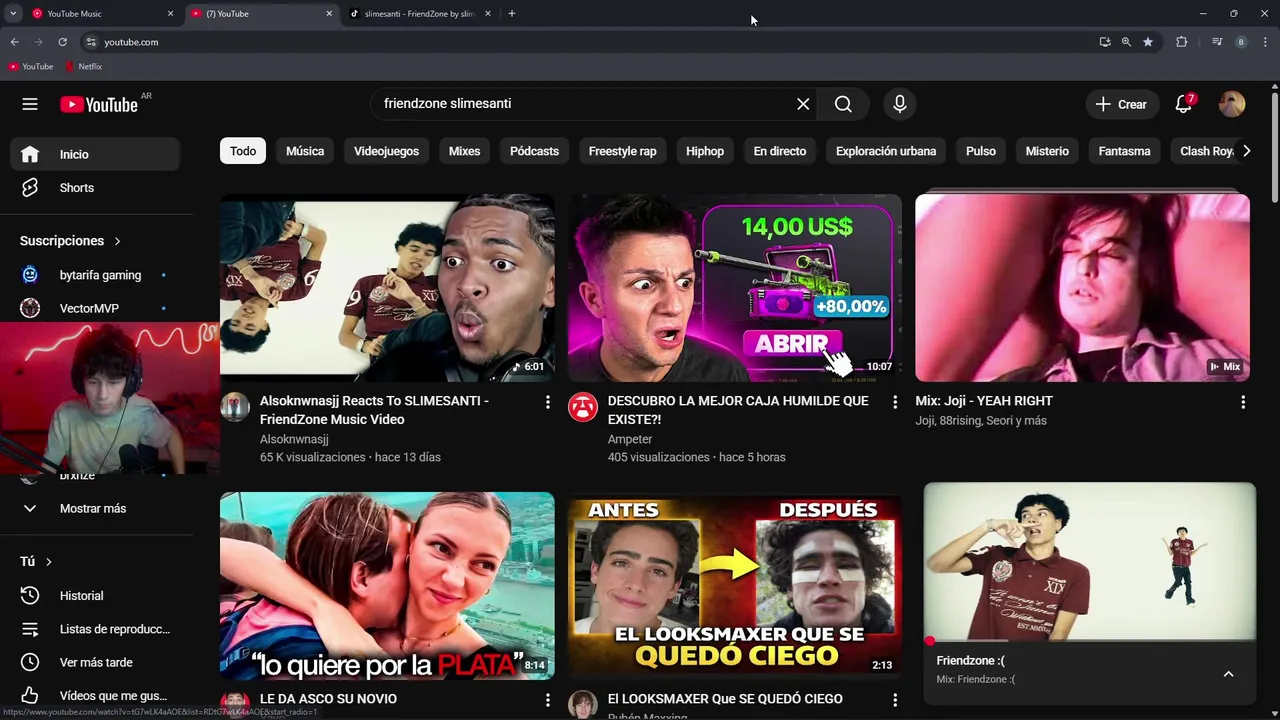Select the Videojuegos filter chip
Image resolution: width=1280 pixels, height=720 pixels.
pyautogui.click(x=386, y=151)
